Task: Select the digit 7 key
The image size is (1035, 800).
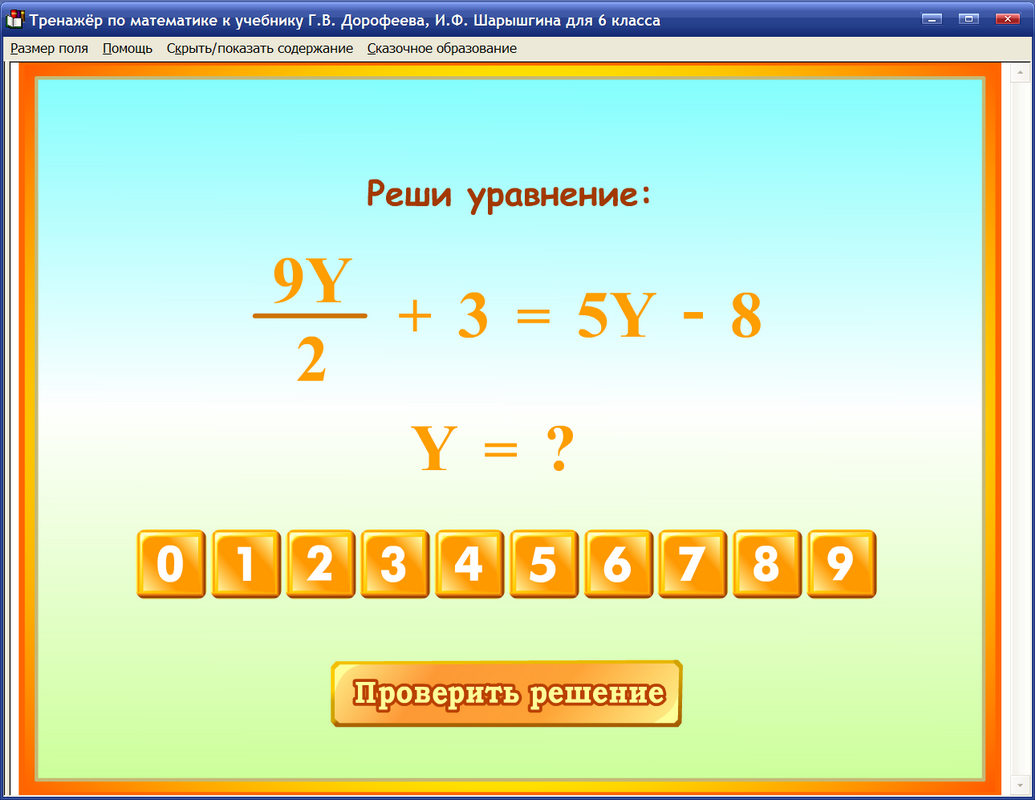Action: 692,564
